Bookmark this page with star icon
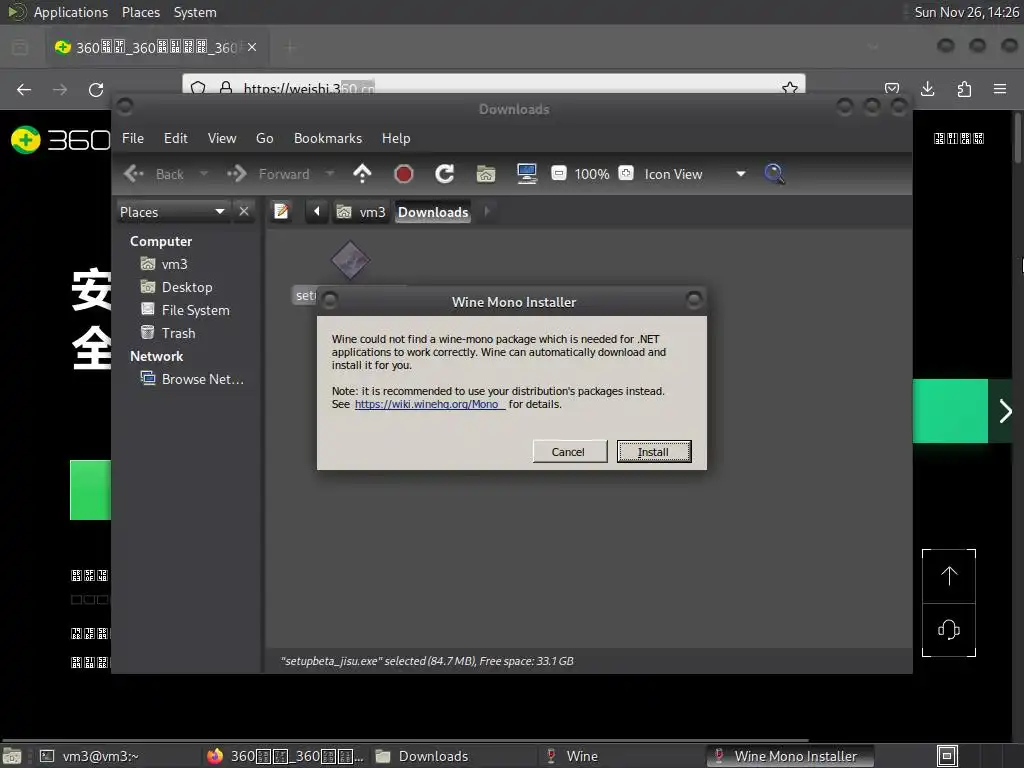Viewport: 1024px width, 768px height. (790, 88)
